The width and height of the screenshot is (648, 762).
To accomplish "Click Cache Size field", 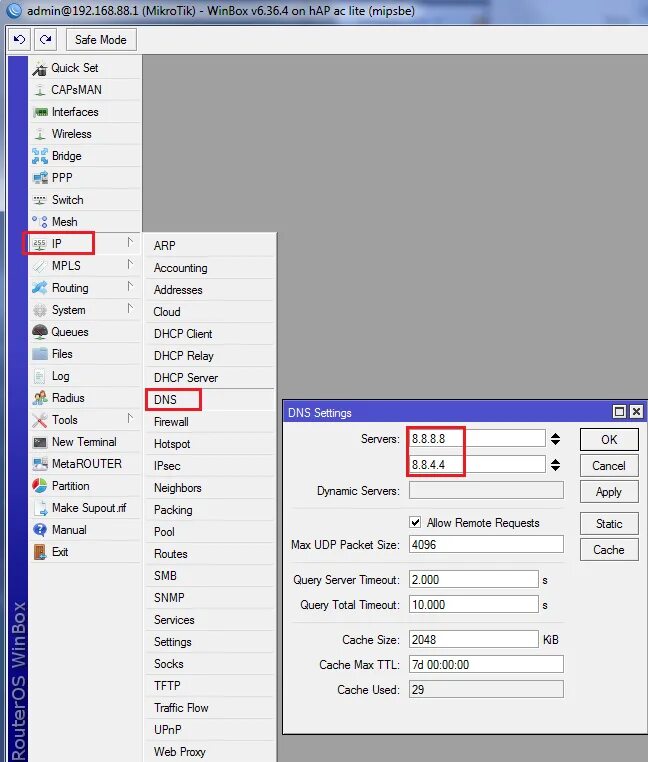I will click(473, 640).
